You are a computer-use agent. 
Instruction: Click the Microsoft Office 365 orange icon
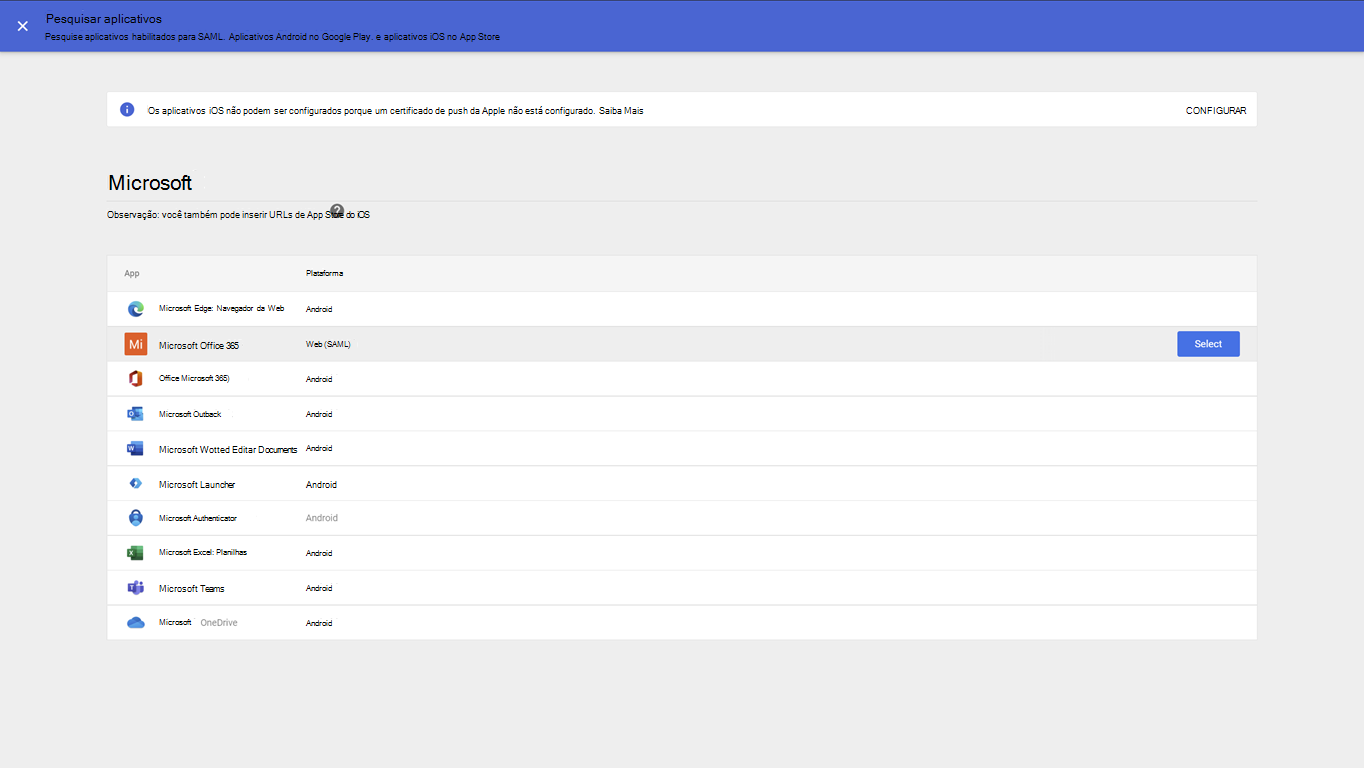pyautogui.click(x=136, y=344)
